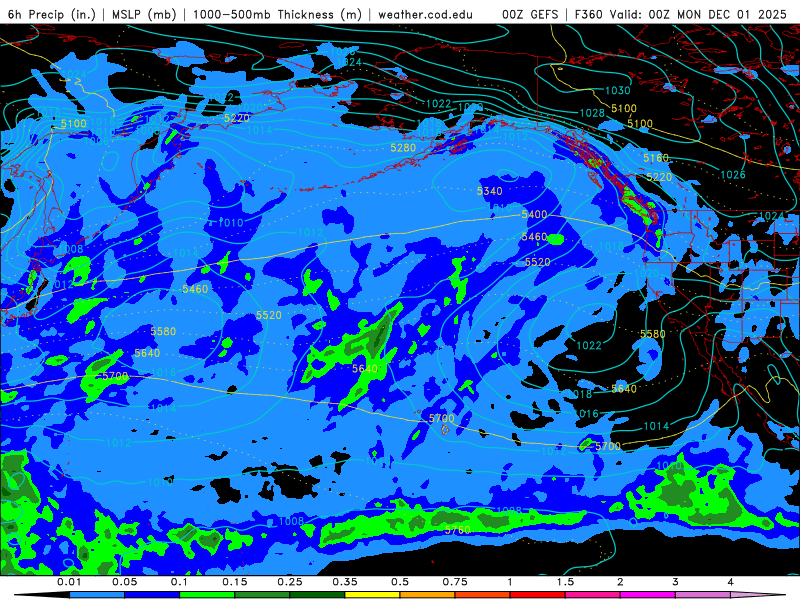Viewport: 800px width, 600px height.
Task: Click the "Valid: 00Z MON DEC 01 2025" text
Action: [x=697, y=14]
